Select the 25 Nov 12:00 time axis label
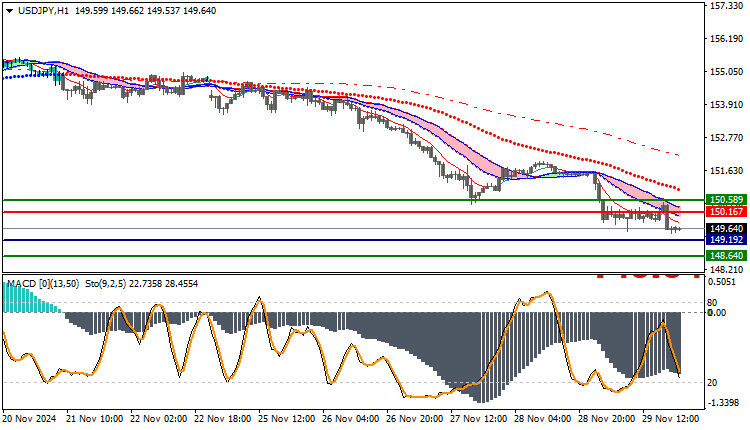This screenshot has height=430, width=750. pos(287,419)
